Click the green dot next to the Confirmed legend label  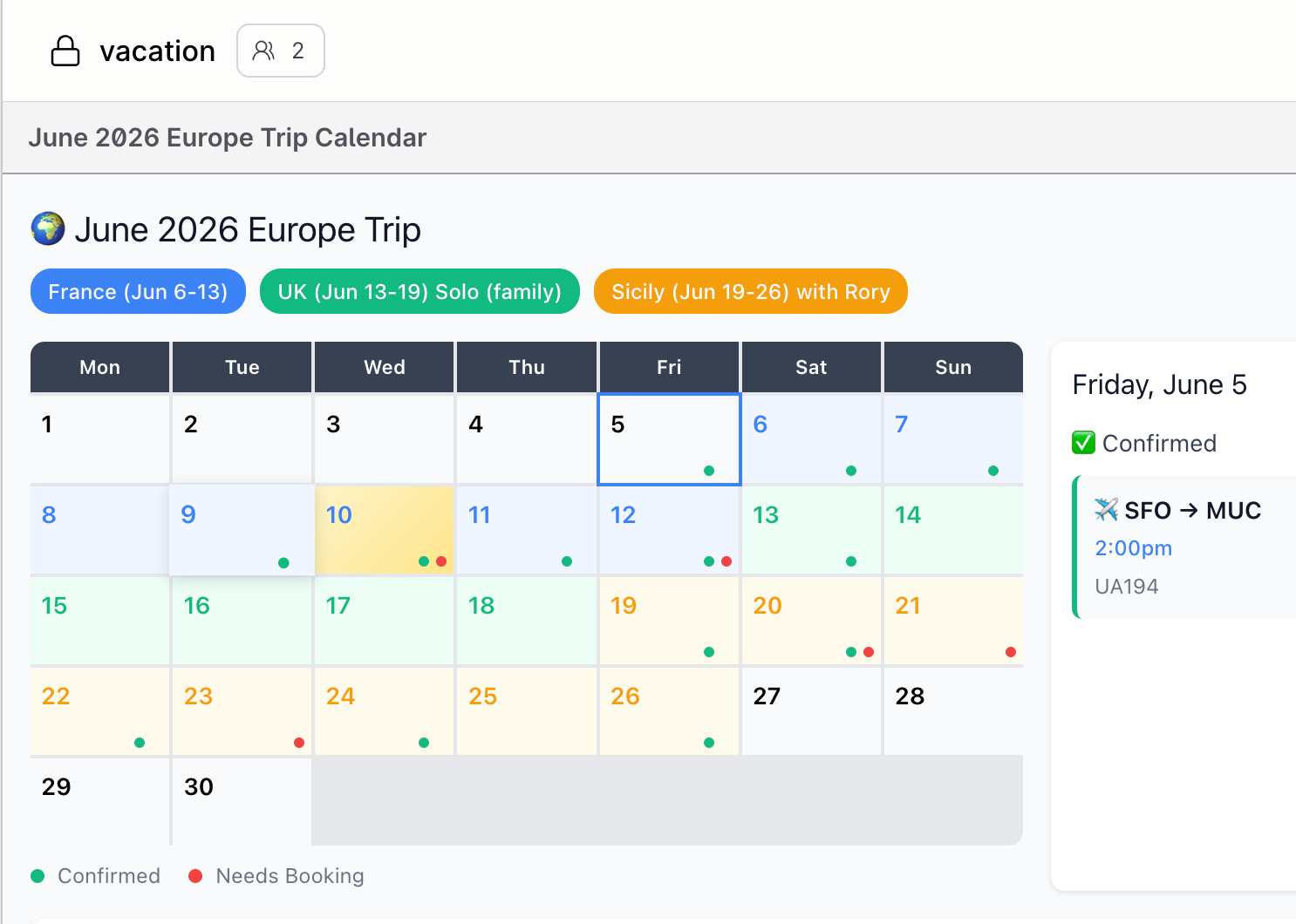click(x=38, y=876)
